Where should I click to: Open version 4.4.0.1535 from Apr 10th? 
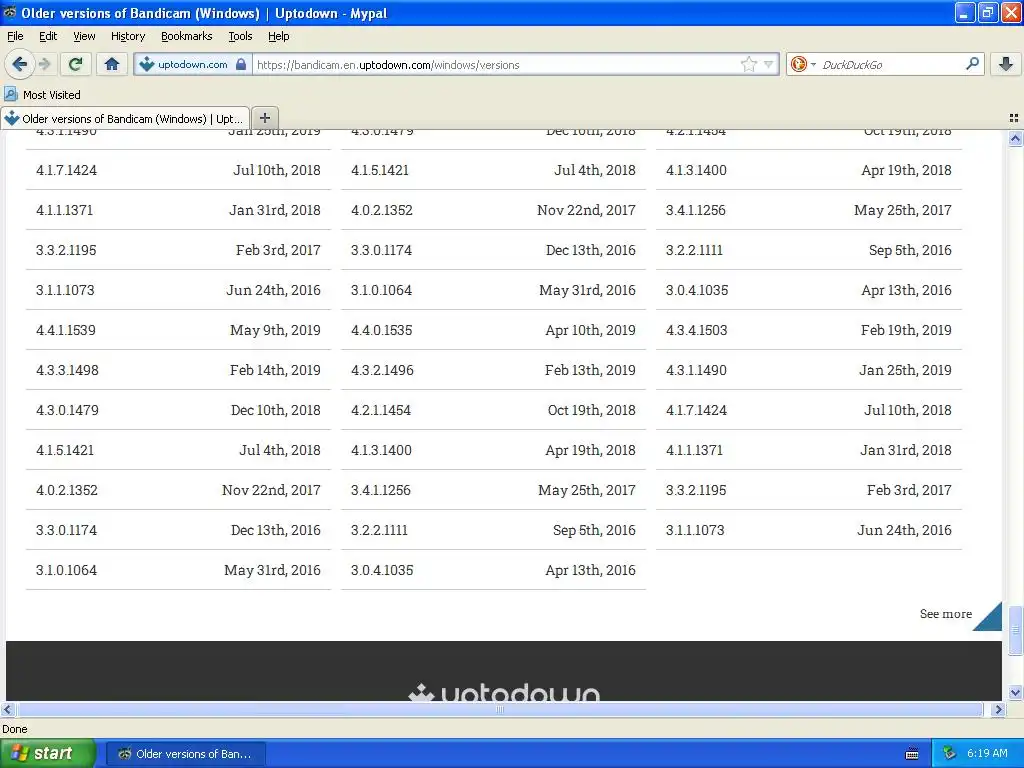(x=493, y=330)
